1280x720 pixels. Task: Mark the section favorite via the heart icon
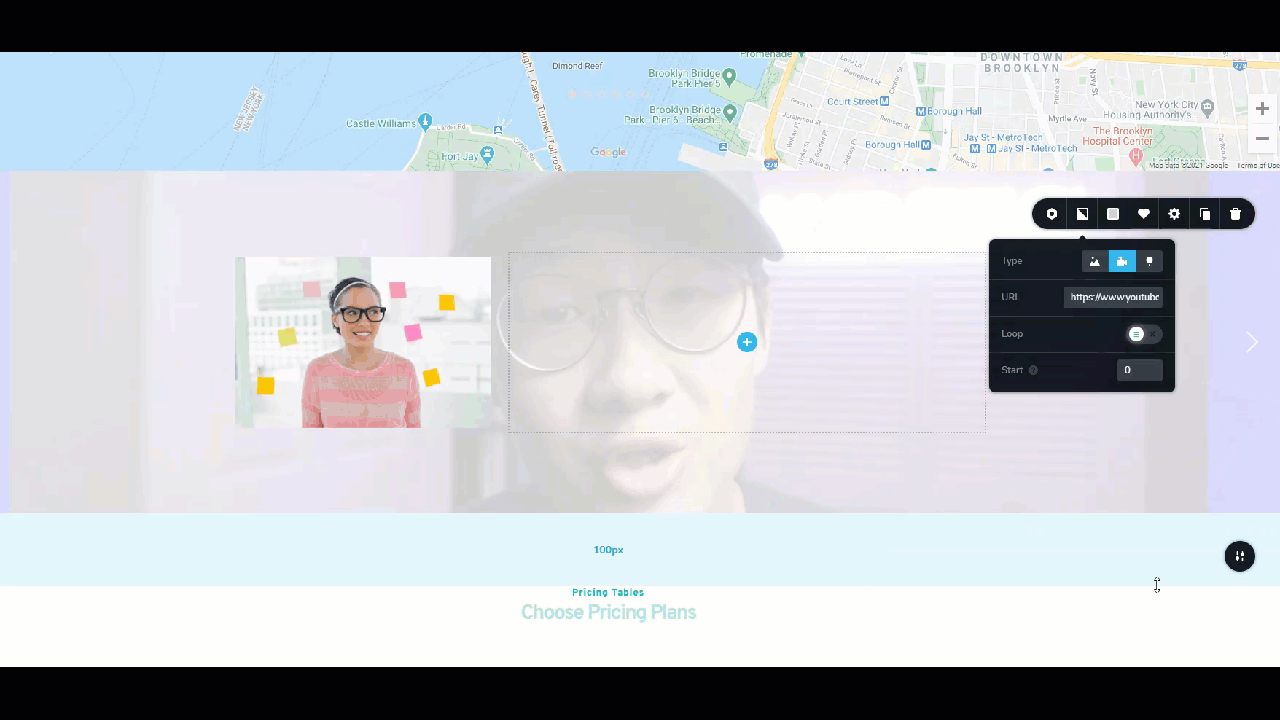tap(1143, 213)
